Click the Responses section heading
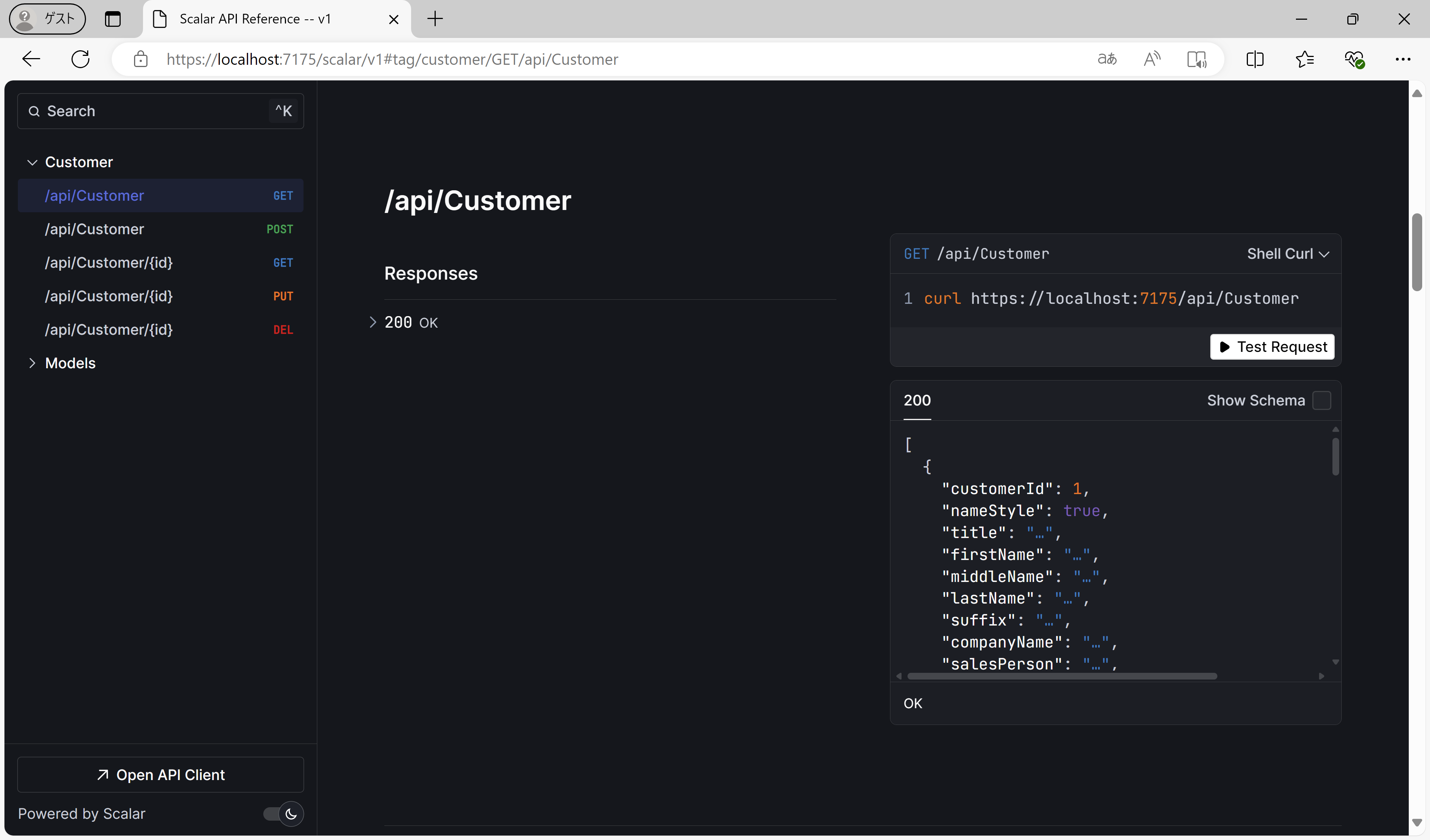This screenshot has width=1430, height=840. pyautogui.click(x=431, y=274)
